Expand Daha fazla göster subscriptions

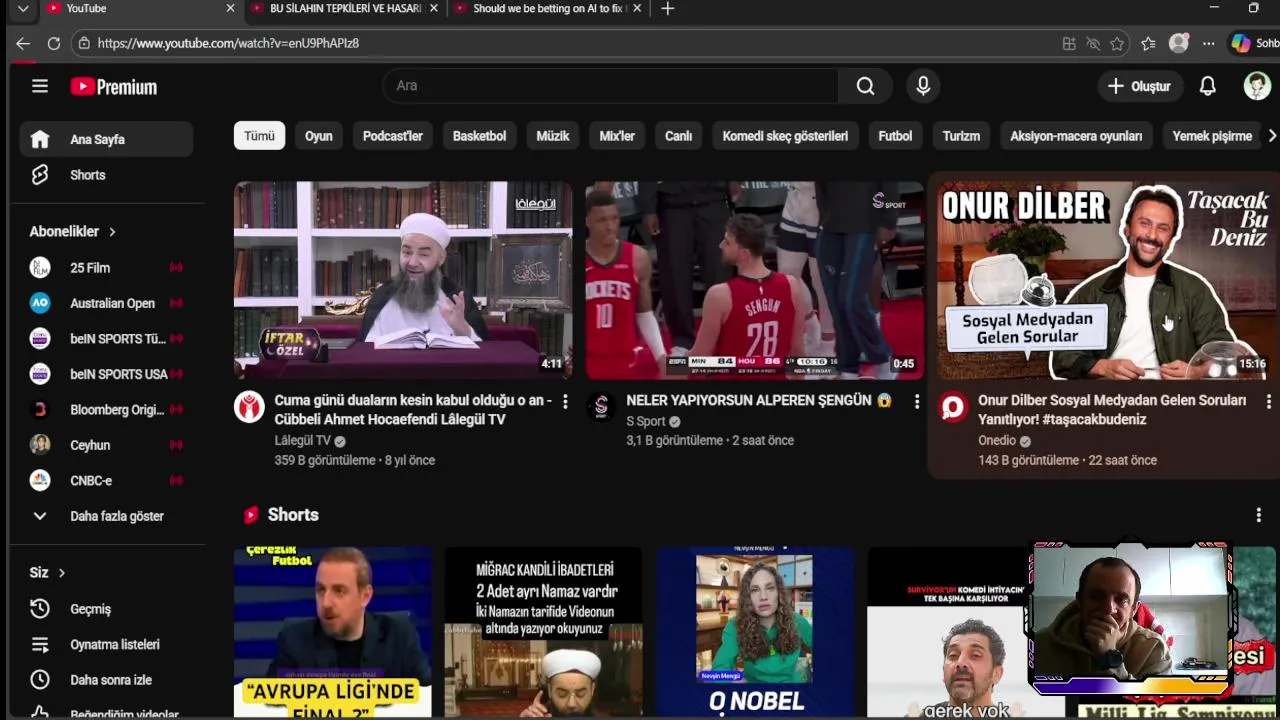(106, 516)
